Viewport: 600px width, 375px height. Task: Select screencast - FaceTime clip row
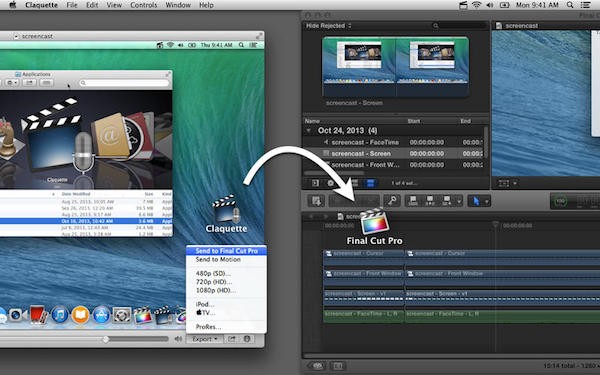click(393, 142)
